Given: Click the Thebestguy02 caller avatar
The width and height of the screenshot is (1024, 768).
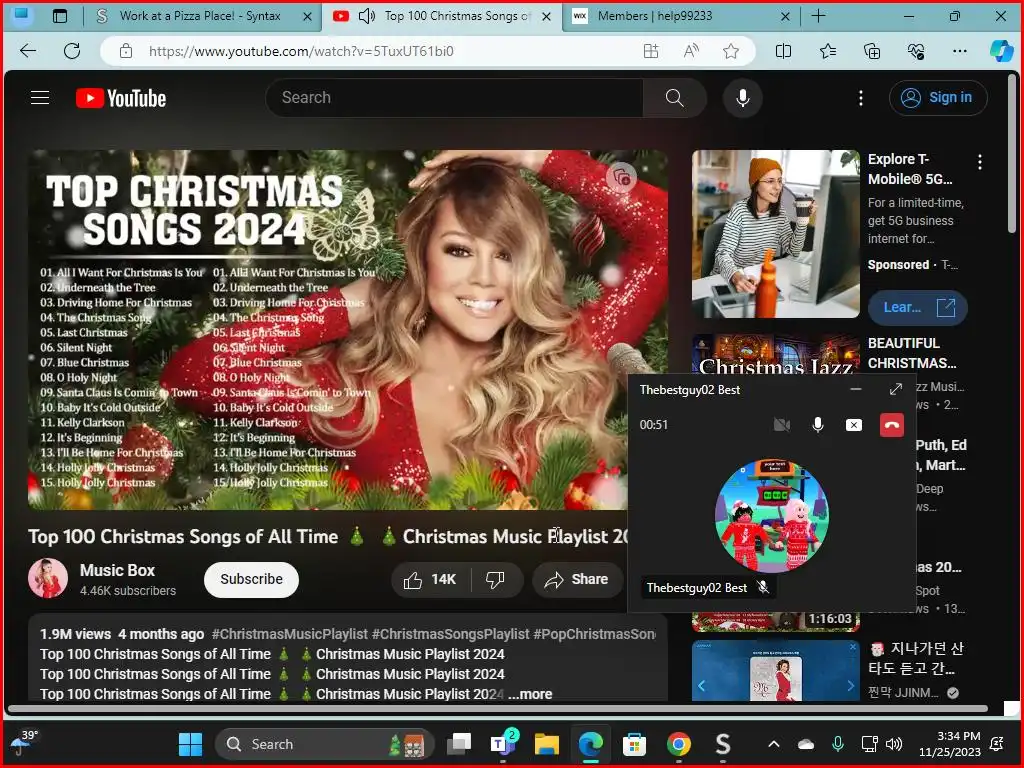Looking at the screenshot, I should pos(772,516).
